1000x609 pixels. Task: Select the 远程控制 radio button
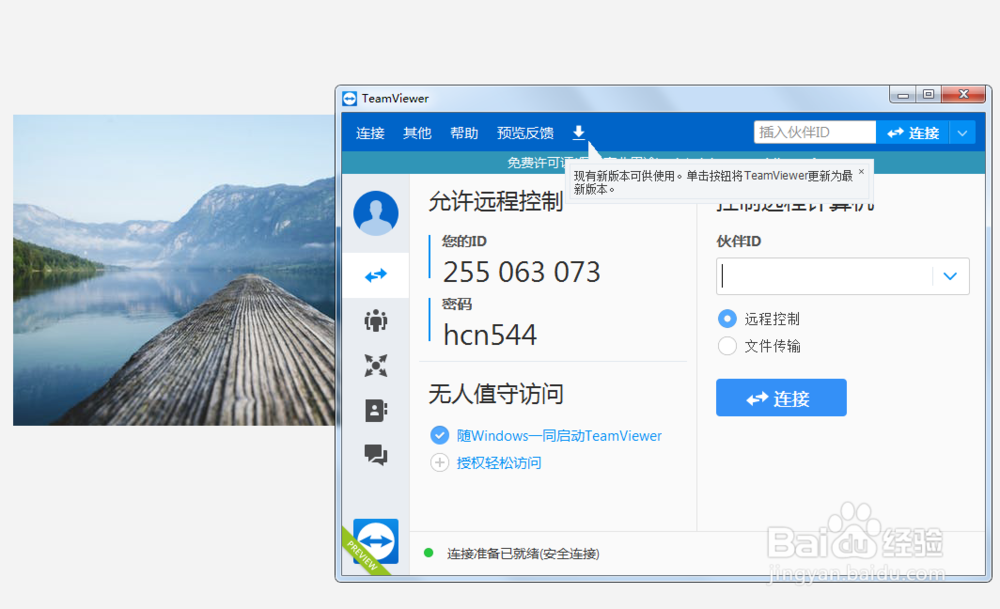[729, 318]
